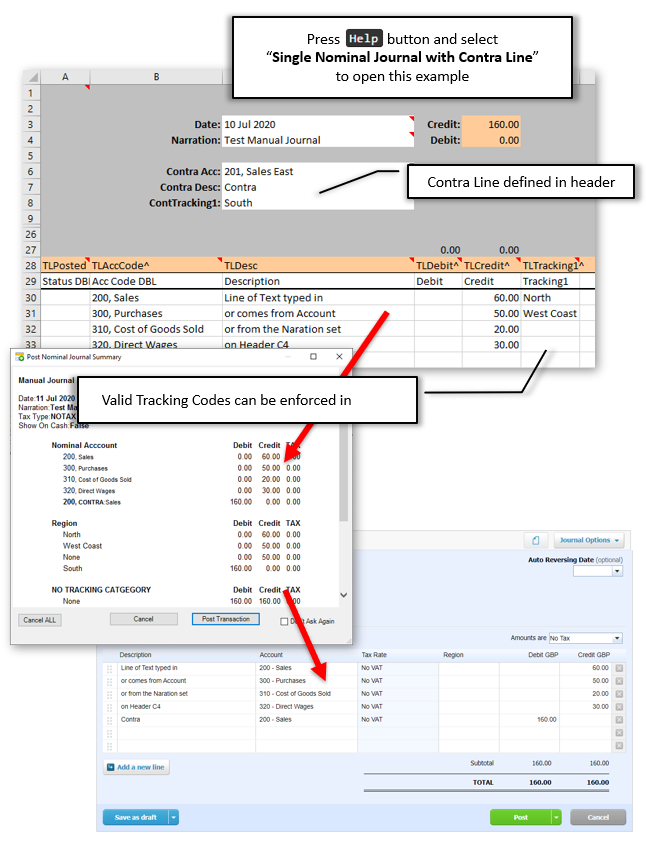Click the 'West Coast' region row in summary dialog

(x=181, y=546)
